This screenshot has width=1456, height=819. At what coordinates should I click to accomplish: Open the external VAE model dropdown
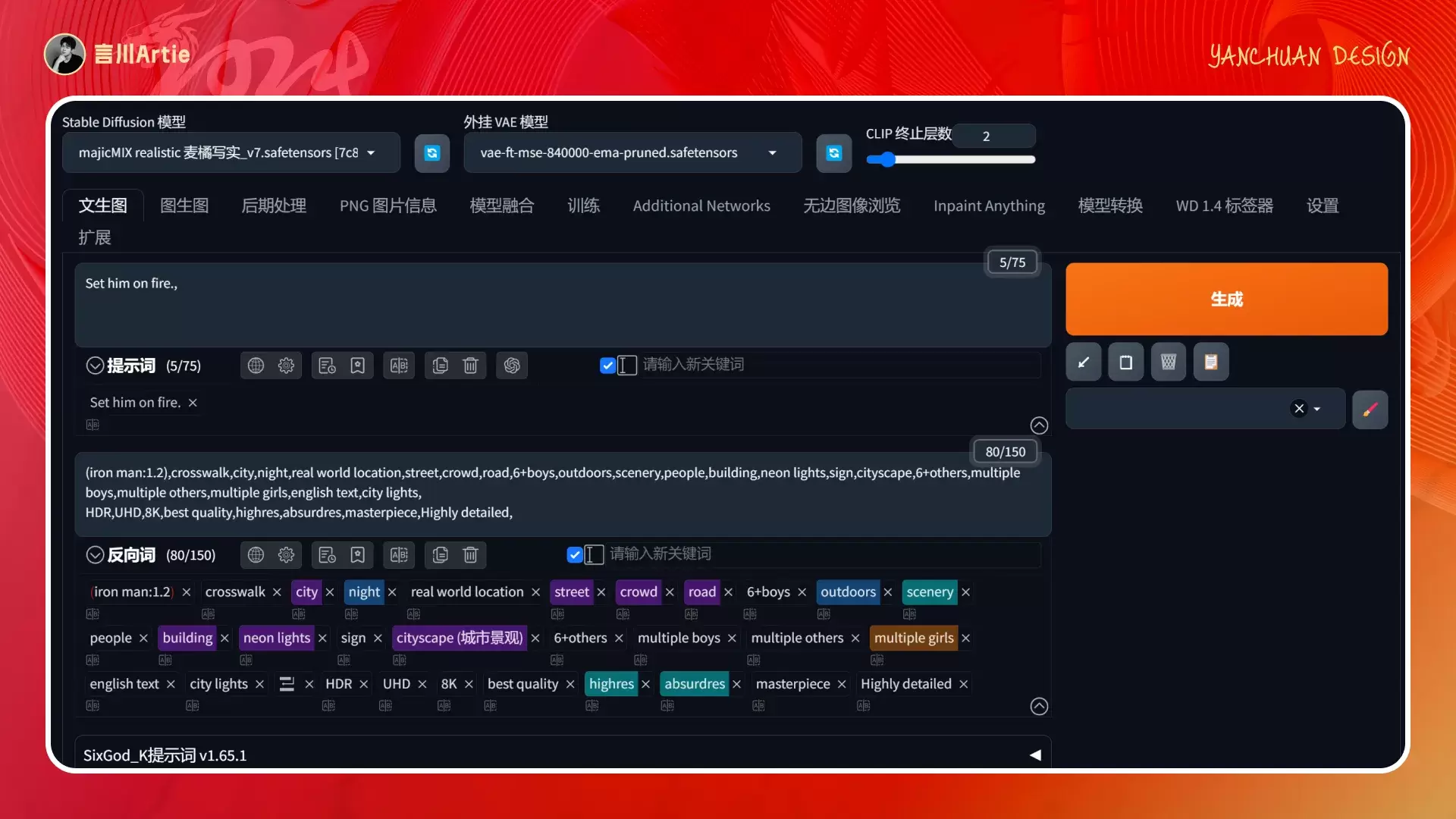pyautogui.click(x=632, y=152)
